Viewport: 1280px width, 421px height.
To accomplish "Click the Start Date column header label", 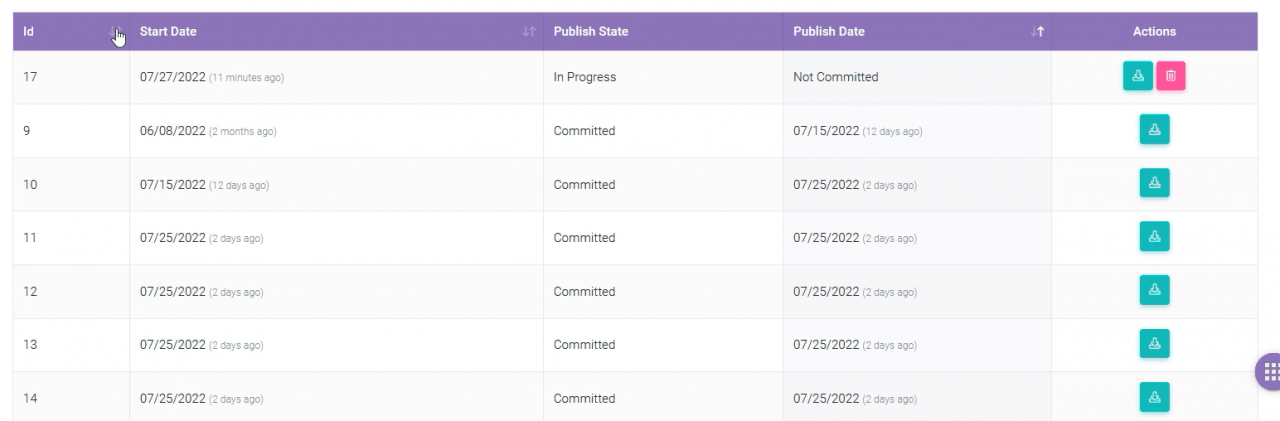I will [168, 31].
